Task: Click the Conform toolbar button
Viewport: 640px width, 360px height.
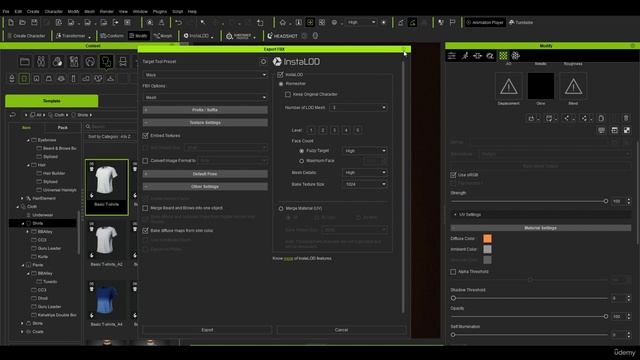Action: pos(112,36)
